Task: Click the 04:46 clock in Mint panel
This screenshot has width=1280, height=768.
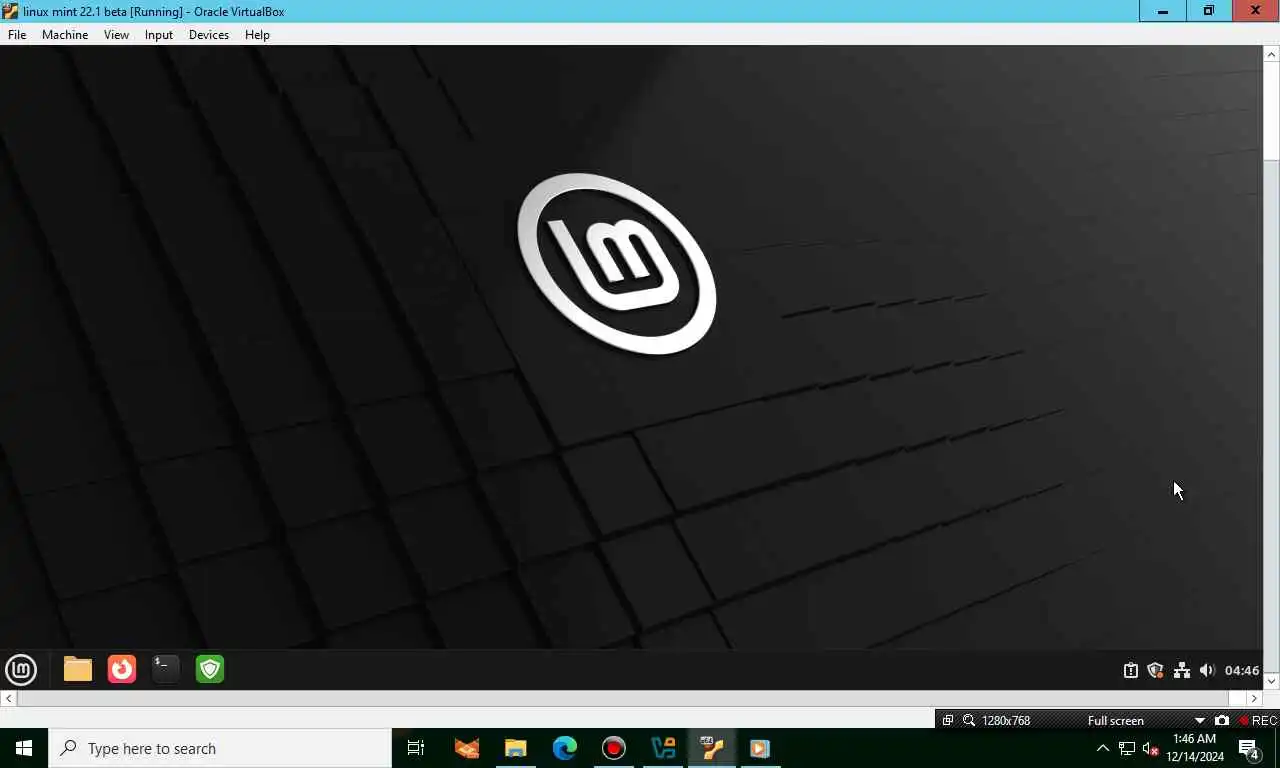Action: coord(1242,670)
